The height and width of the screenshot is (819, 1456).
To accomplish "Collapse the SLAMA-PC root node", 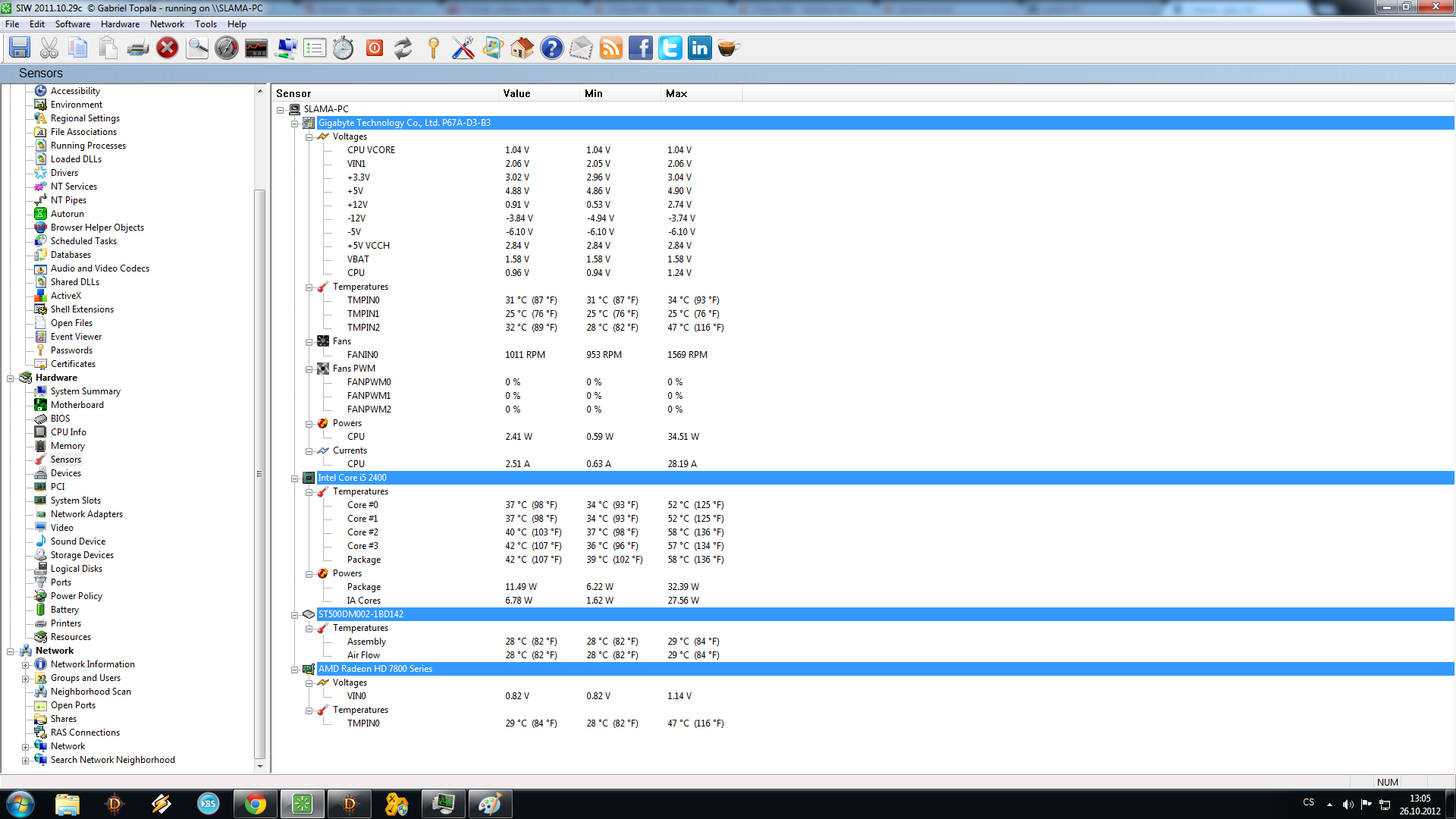I will pyautogui.click(x=281, y=109).
